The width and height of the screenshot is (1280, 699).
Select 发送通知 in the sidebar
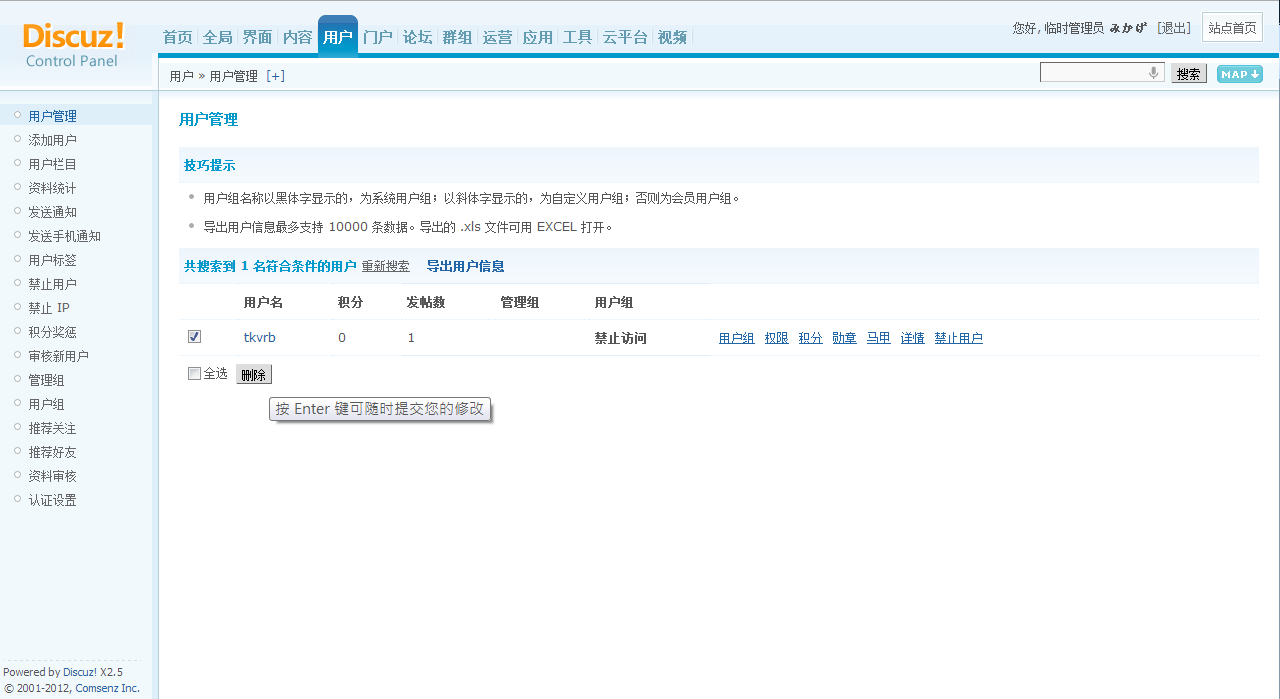52,212
